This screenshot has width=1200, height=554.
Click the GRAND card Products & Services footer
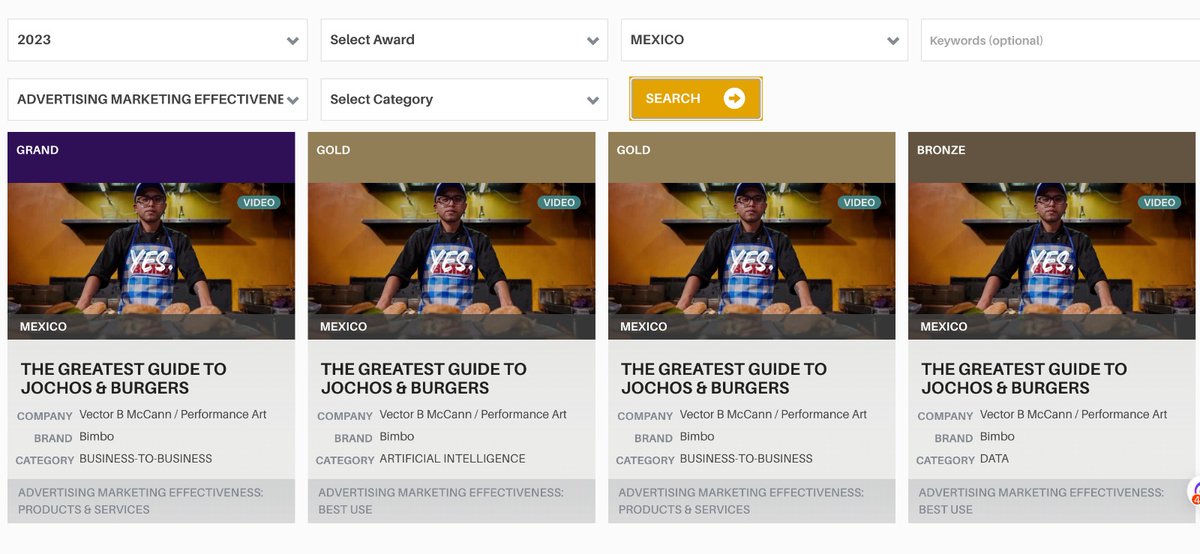(151, 501)
